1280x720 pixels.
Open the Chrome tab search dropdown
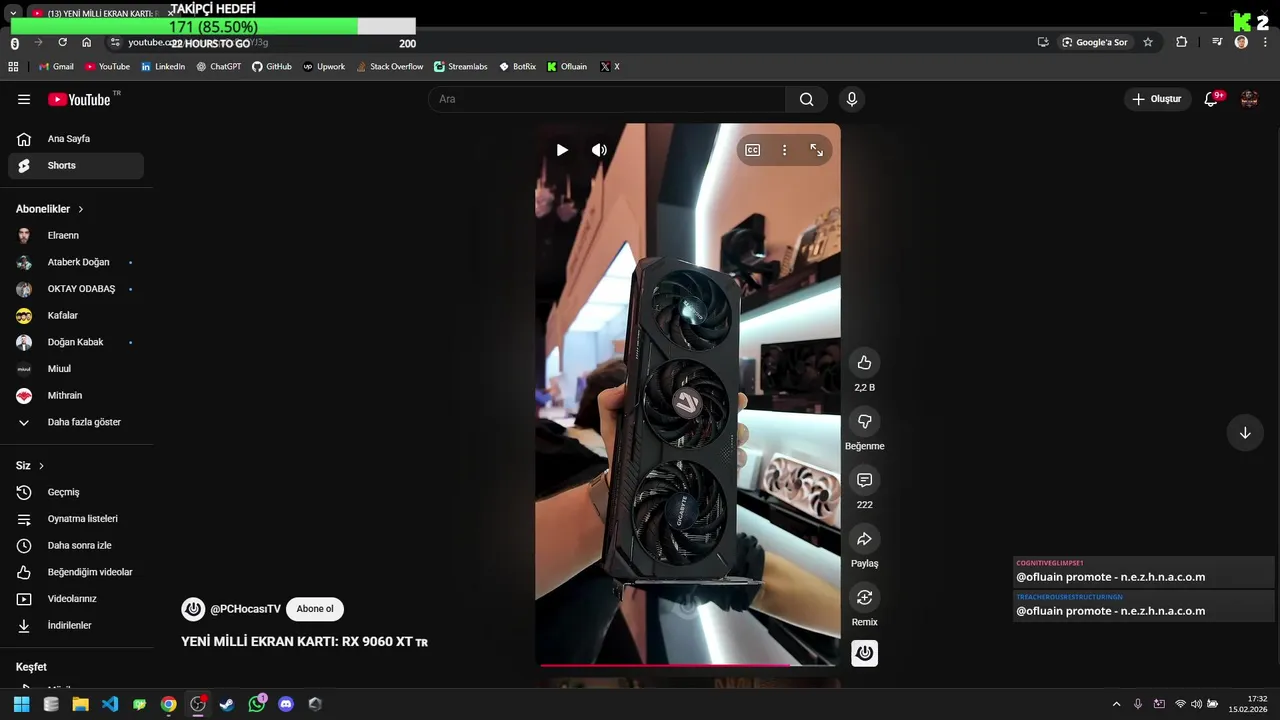(13, 13)
